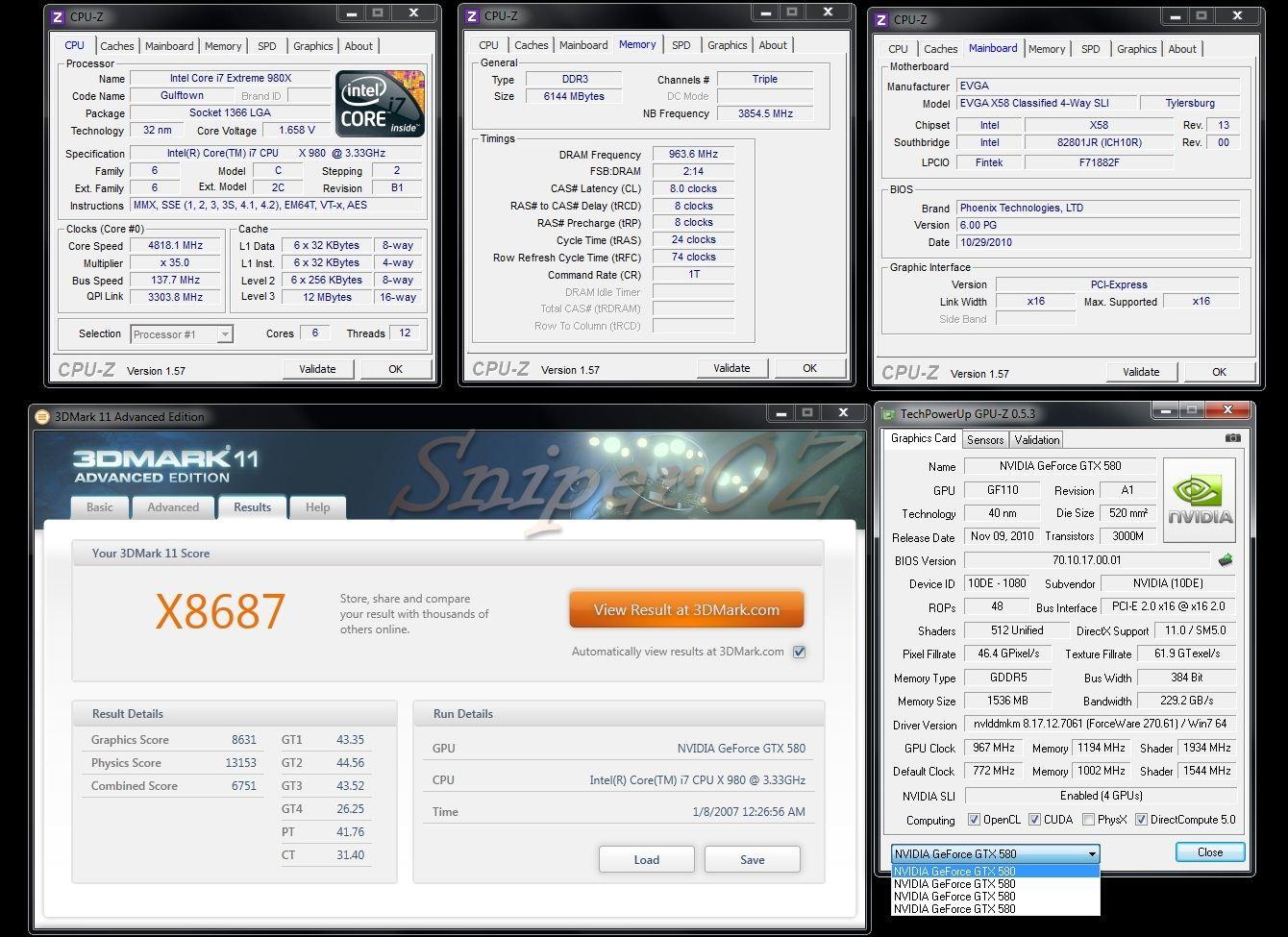
Task: Open the Validation tab in GPU-Z
Action: [x=1037, y=439]
